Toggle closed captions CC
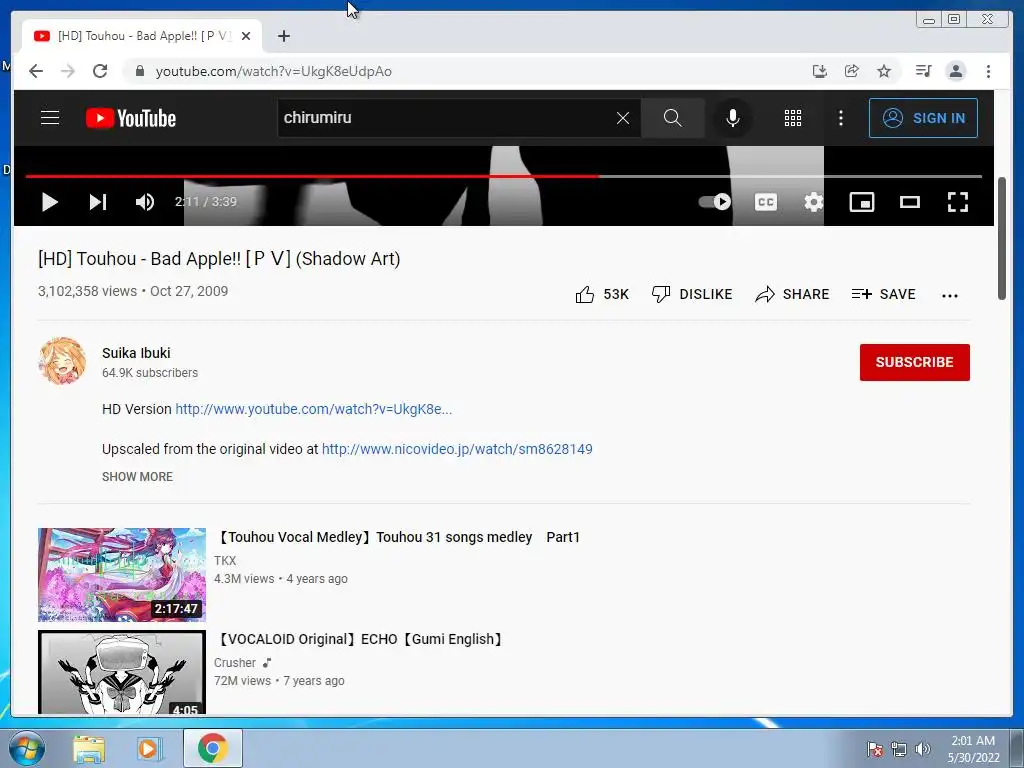 [765, 202]
